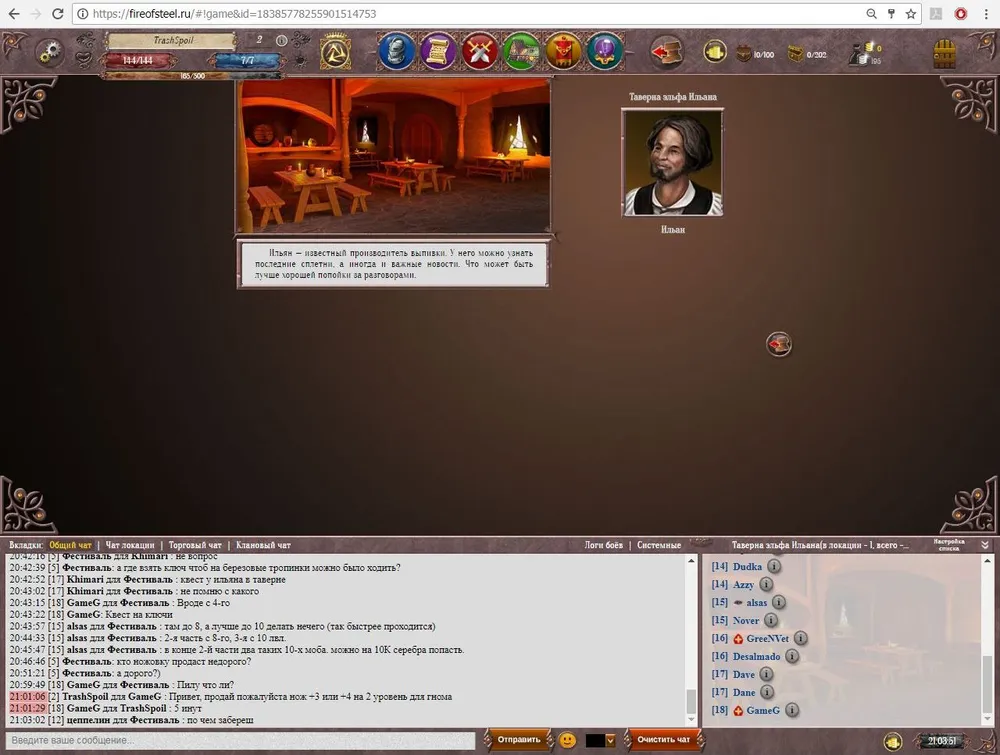
Task: View info for player GreeNVet
Action: point(800,638)
